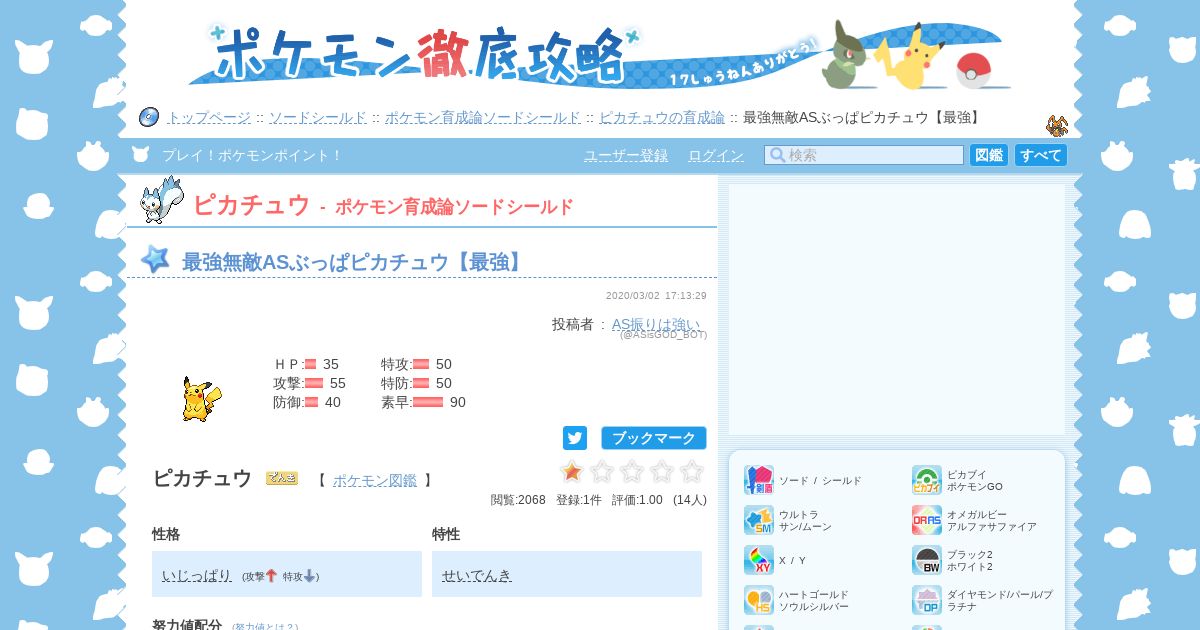Click the Twitter share icon
Screen dimensions: 1200x630
(x=575, y=438)
